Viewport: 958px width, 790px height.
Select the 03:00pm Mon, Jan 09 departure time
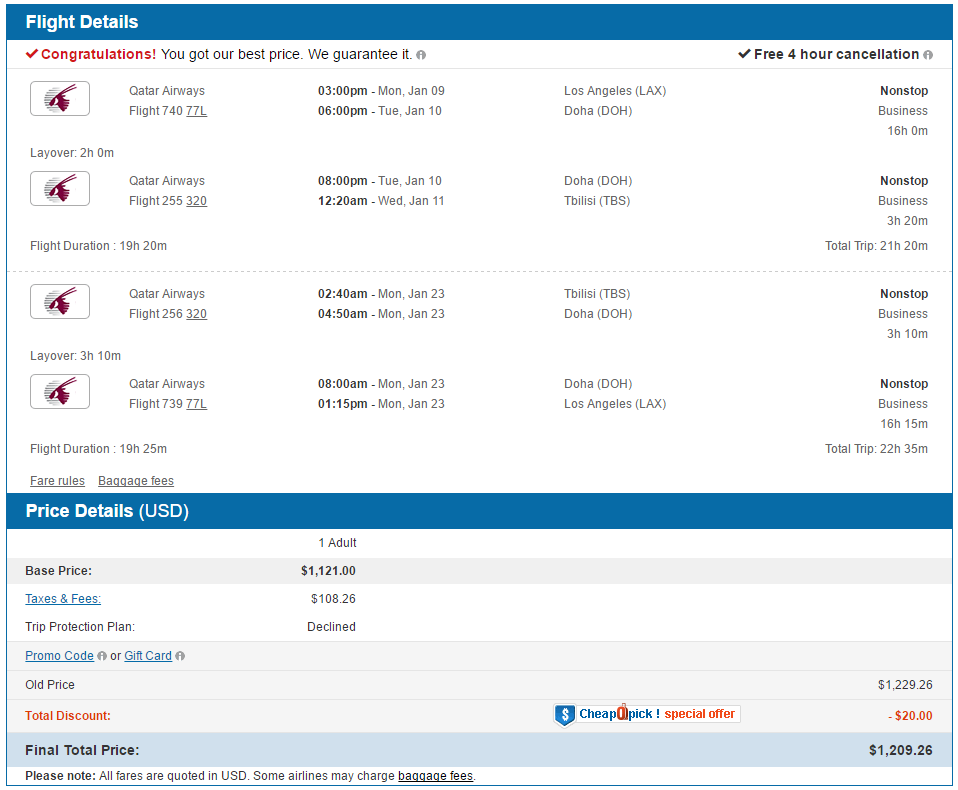[381, 91]
